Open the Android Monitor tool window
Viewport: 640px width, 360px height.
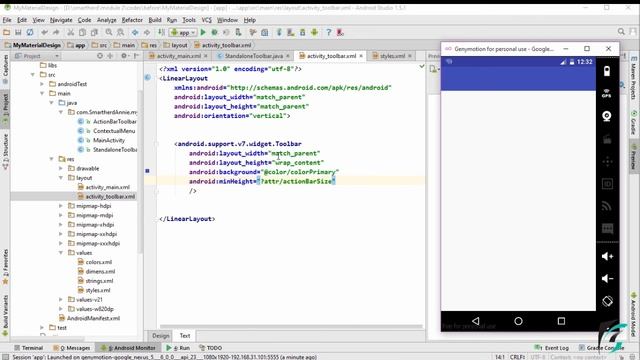coord(128,348)
